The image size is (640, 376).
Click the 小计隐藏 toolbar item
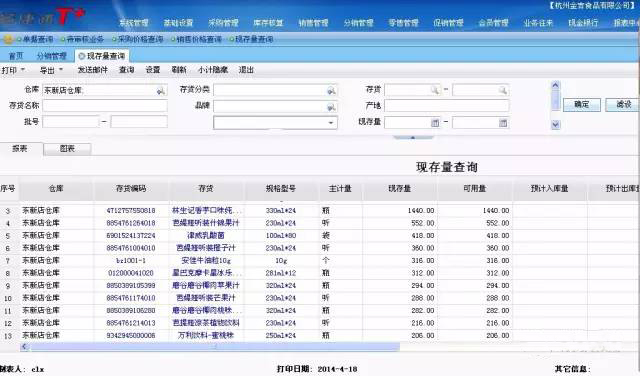click(x=213, y=70)
